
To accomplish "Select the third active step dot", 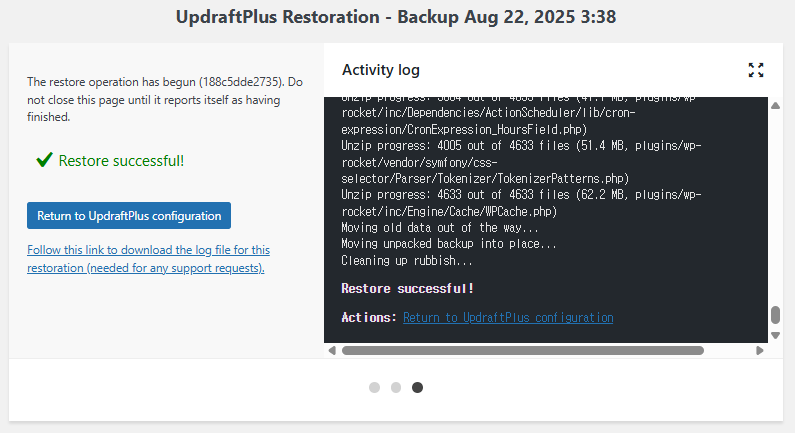I will [x=417, y=387].
